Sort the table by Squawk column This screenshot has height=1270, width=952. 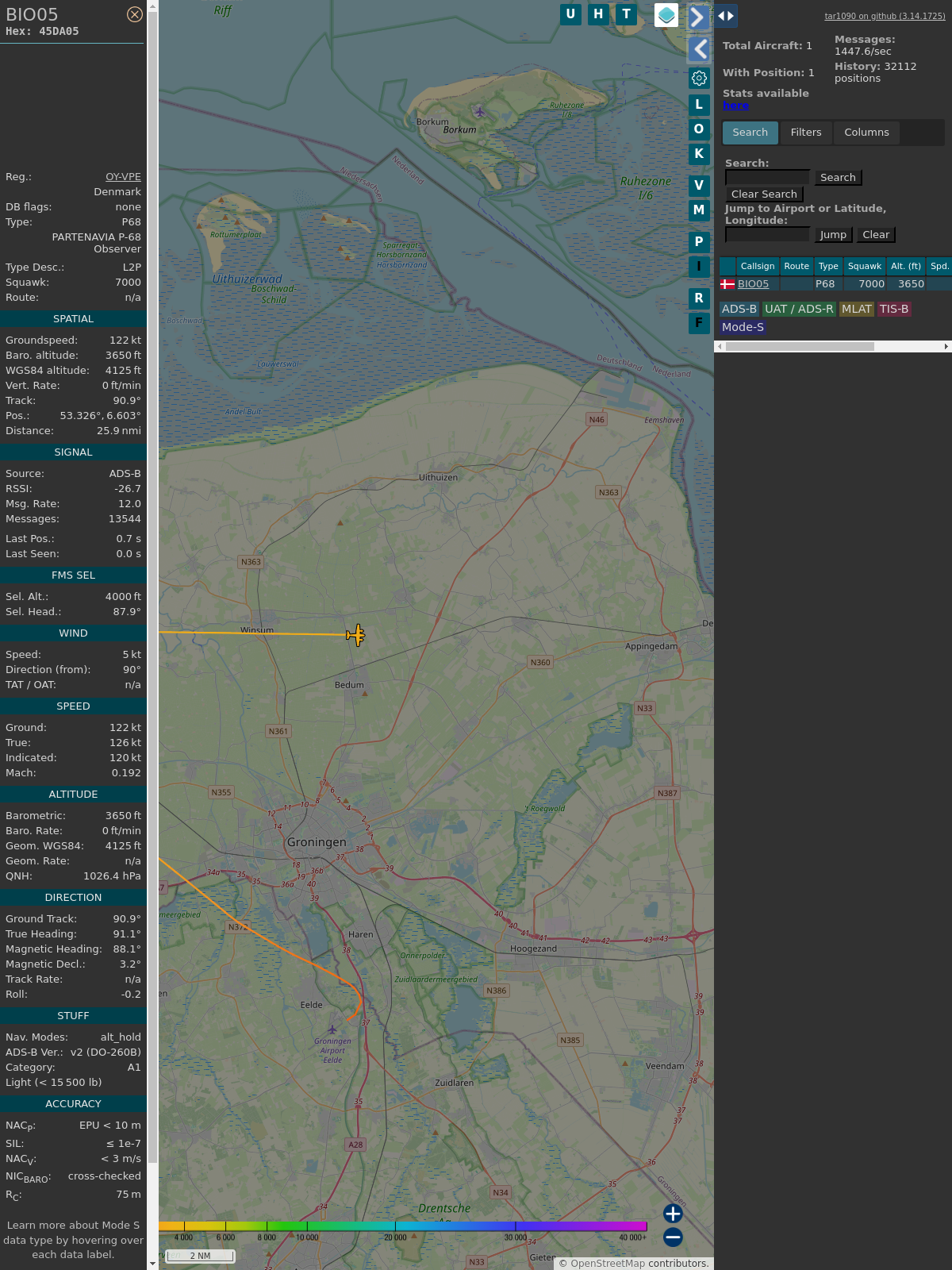[x=865, y=266]
